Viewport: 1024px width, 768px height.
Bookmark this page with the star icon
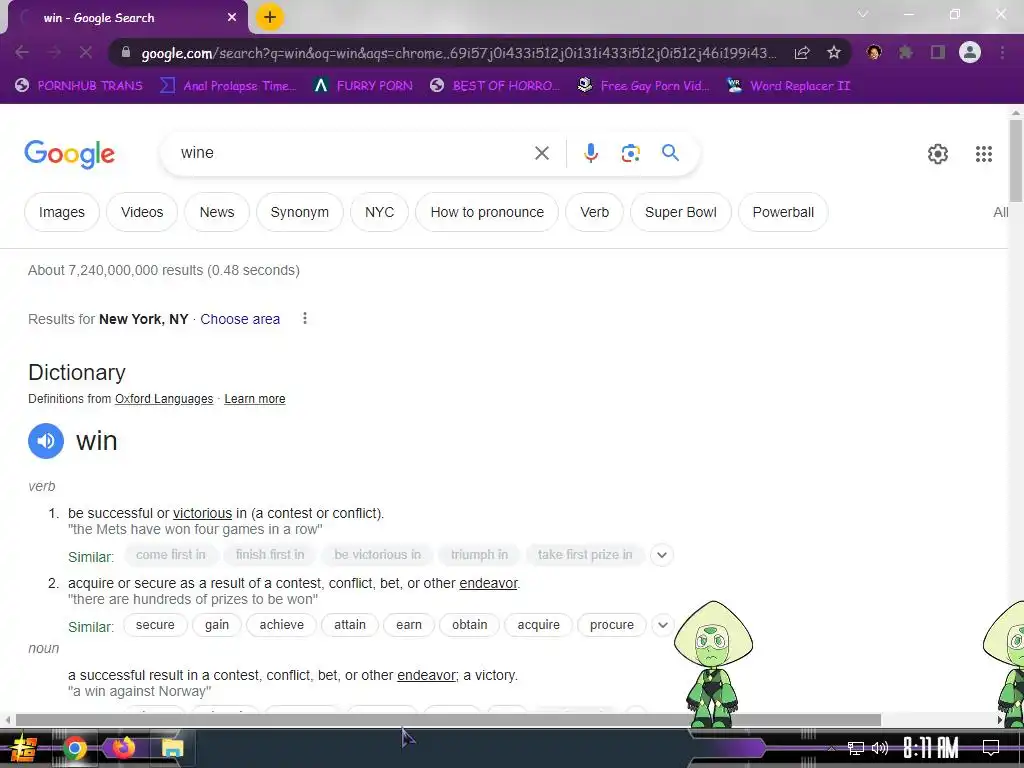pos(833,52)
